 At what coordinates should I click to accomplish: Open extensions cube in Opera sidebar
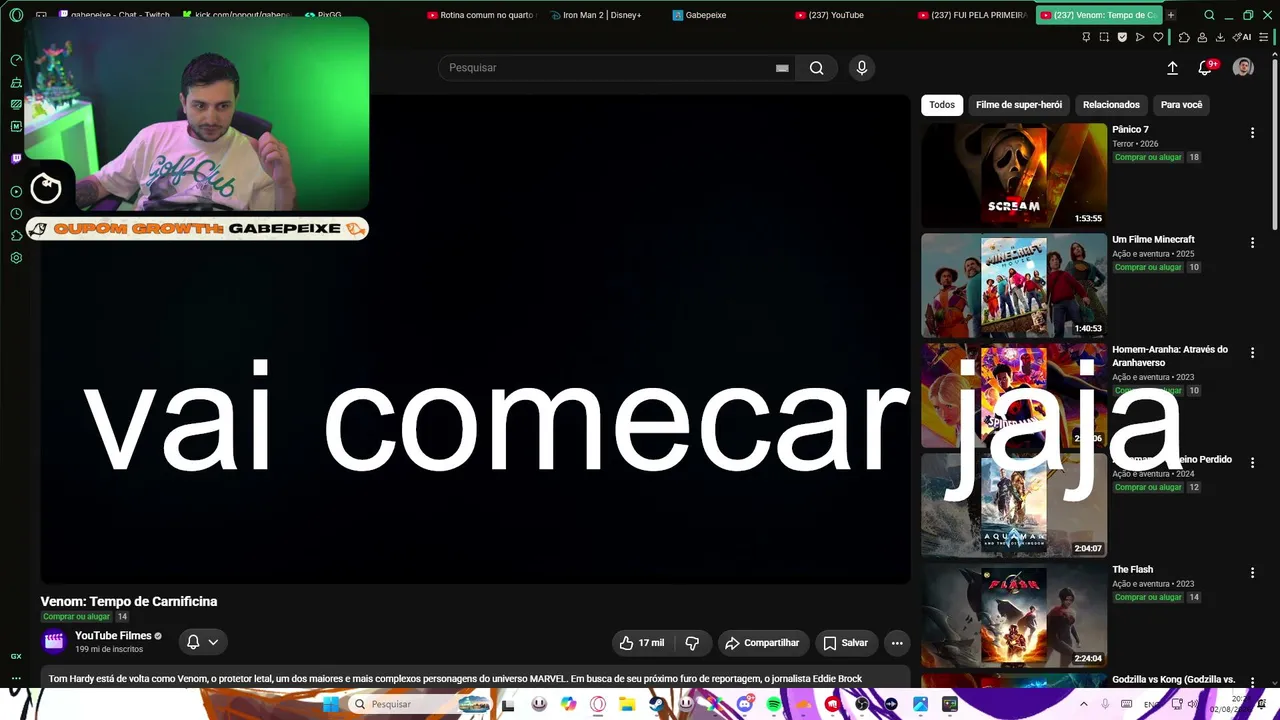(x=16, y=236)
